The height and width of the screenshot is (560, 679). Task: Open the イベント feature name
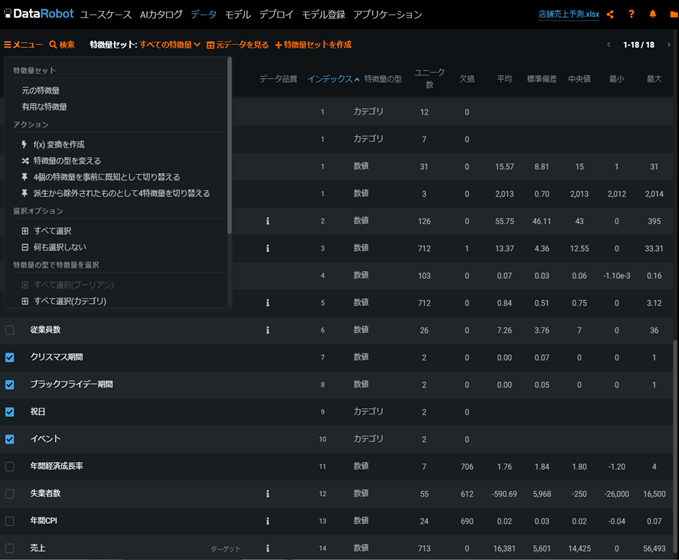coord(45,439)
